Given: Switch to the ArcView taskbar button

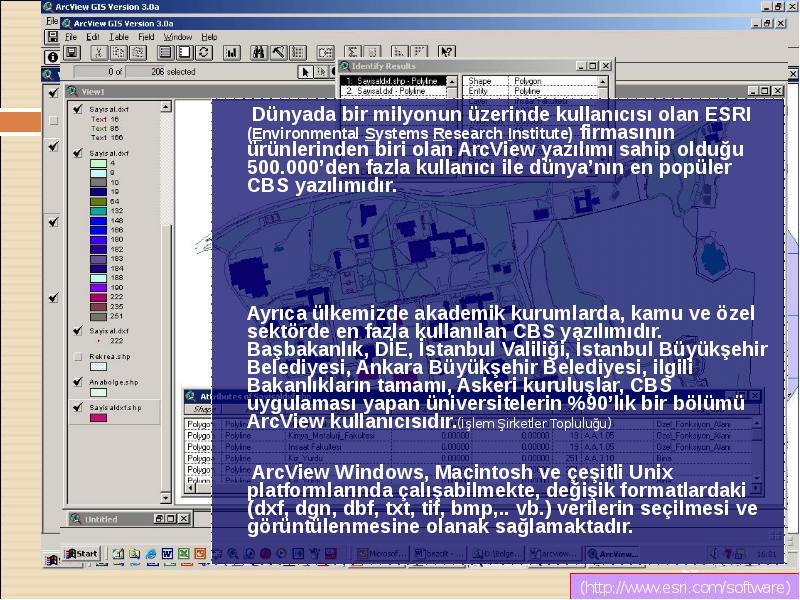Looking at the screenshot, I should [612, 554].
